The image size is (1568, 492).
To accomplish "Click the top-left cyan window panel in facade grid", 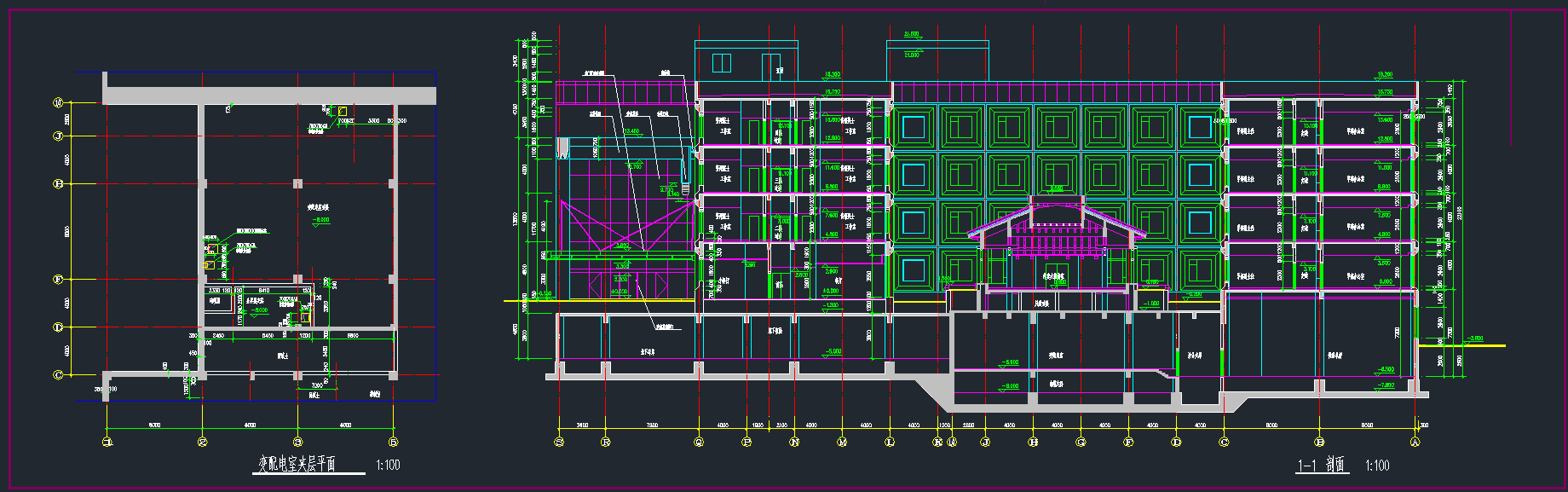I will tap(913, 127).
